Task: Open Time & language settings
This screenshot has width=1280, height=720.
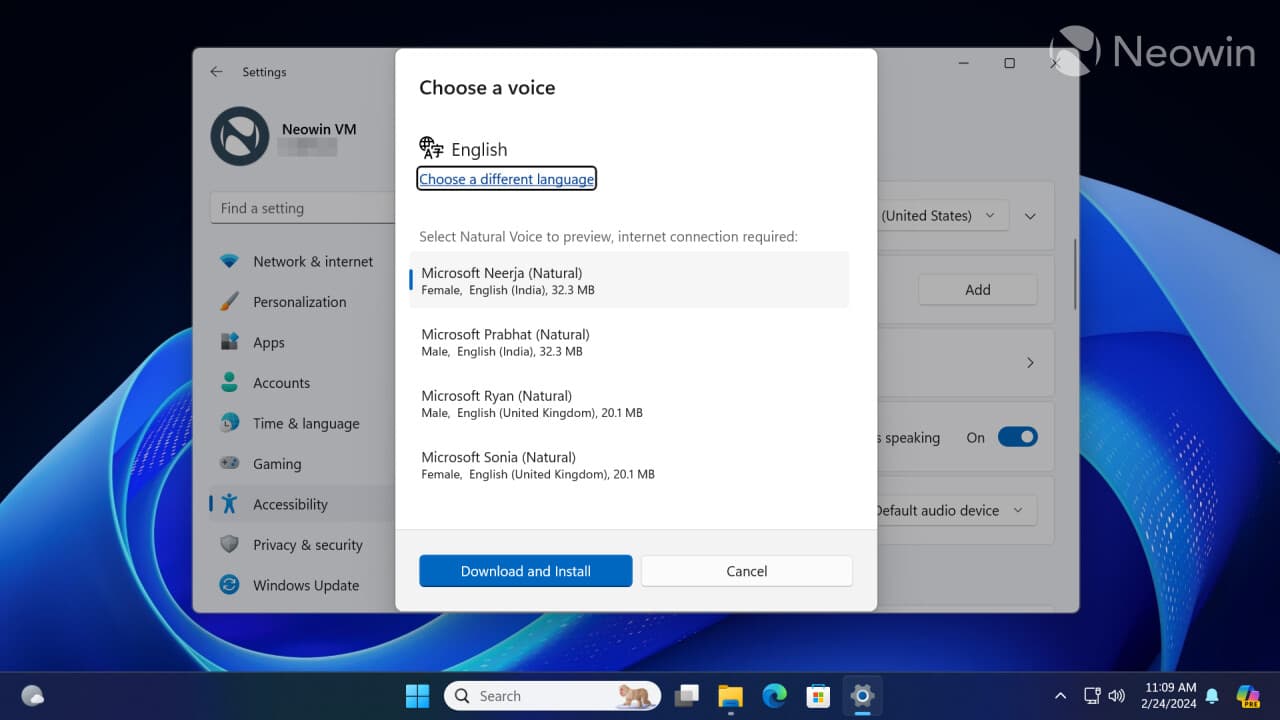Action: 306,423
